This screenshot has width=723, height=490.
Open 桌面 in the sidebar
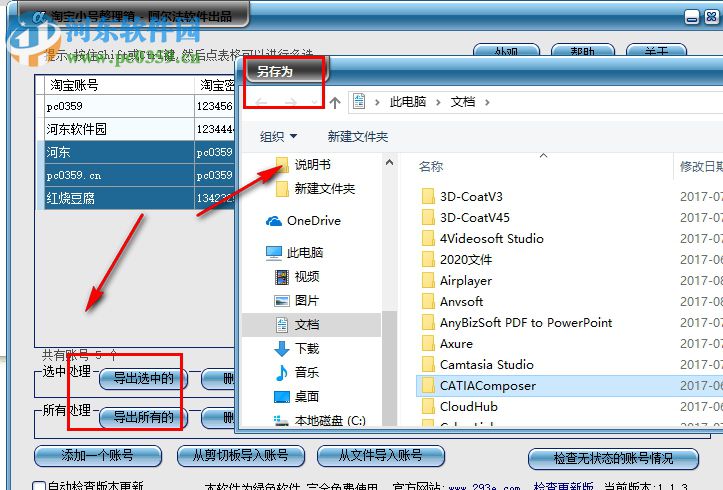(x=297, y=396)
